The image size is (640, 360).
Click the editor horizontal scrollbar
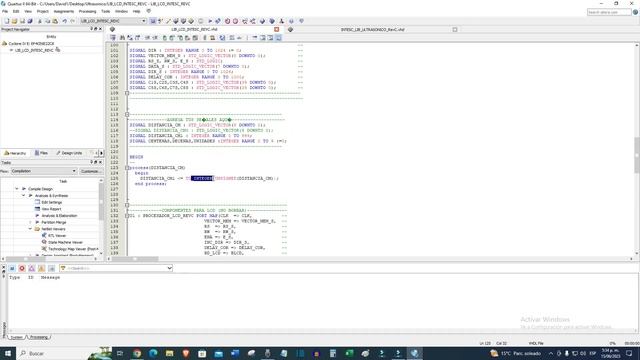tap(135, 259)
